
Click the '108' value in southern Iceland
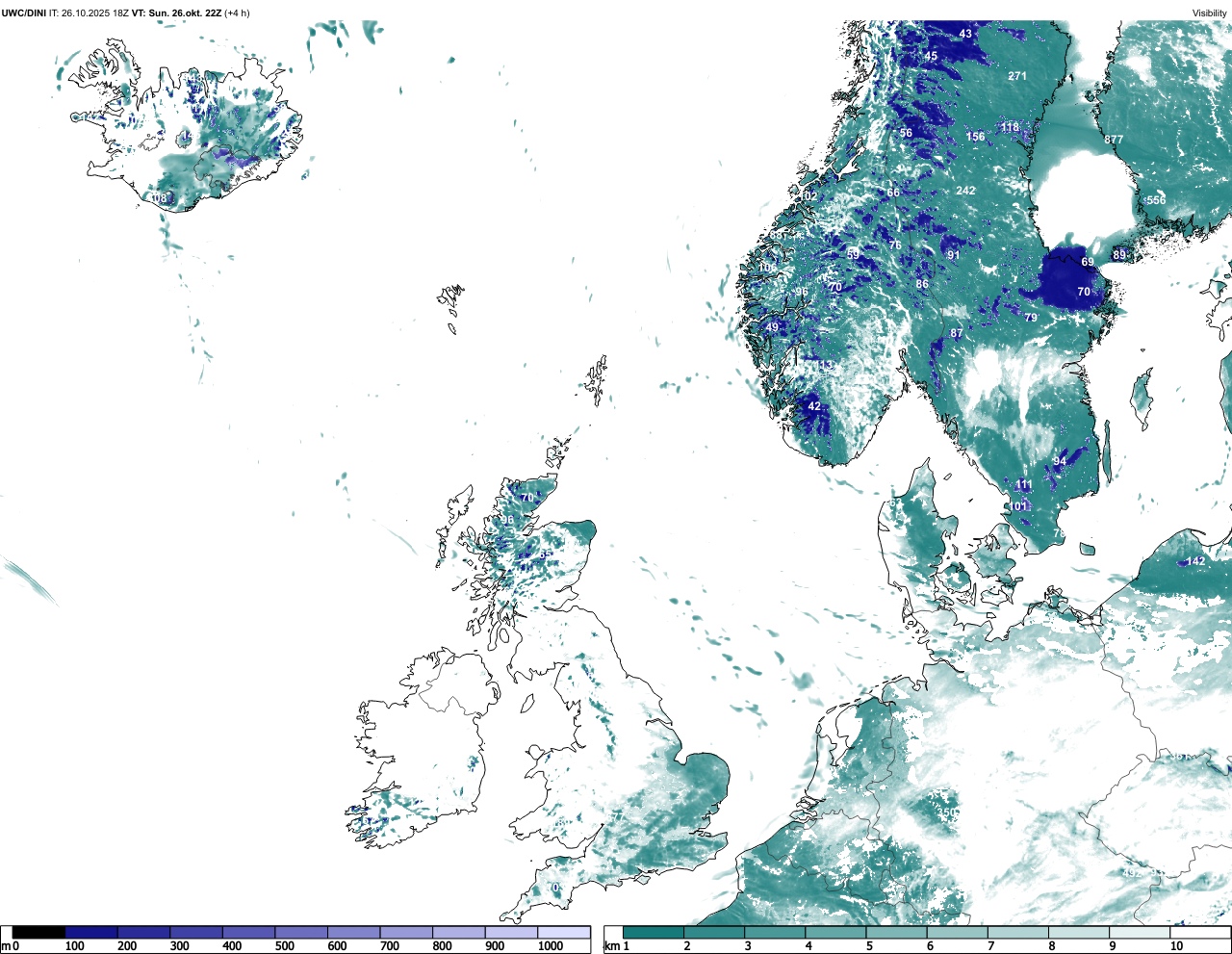159,198
